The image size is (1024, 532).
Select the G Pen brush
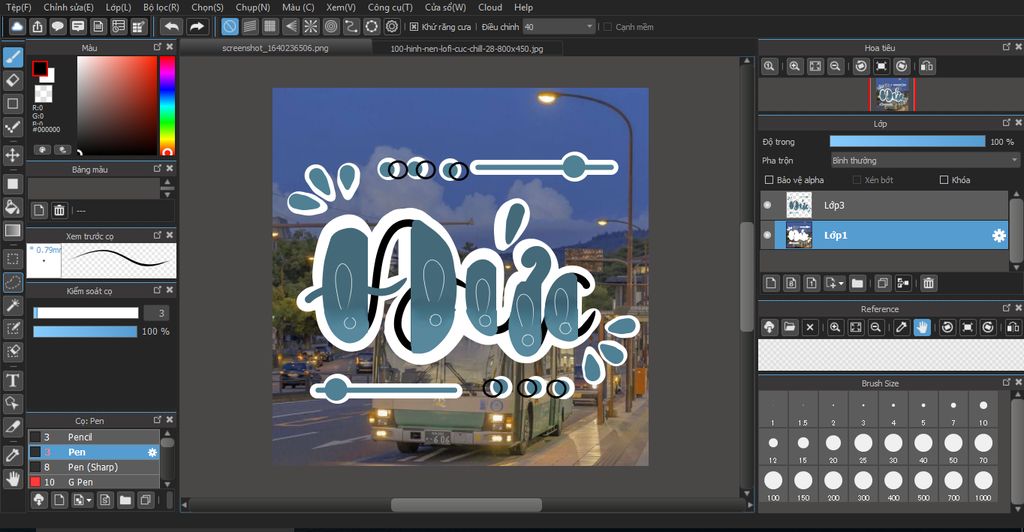tap(93, 482)
